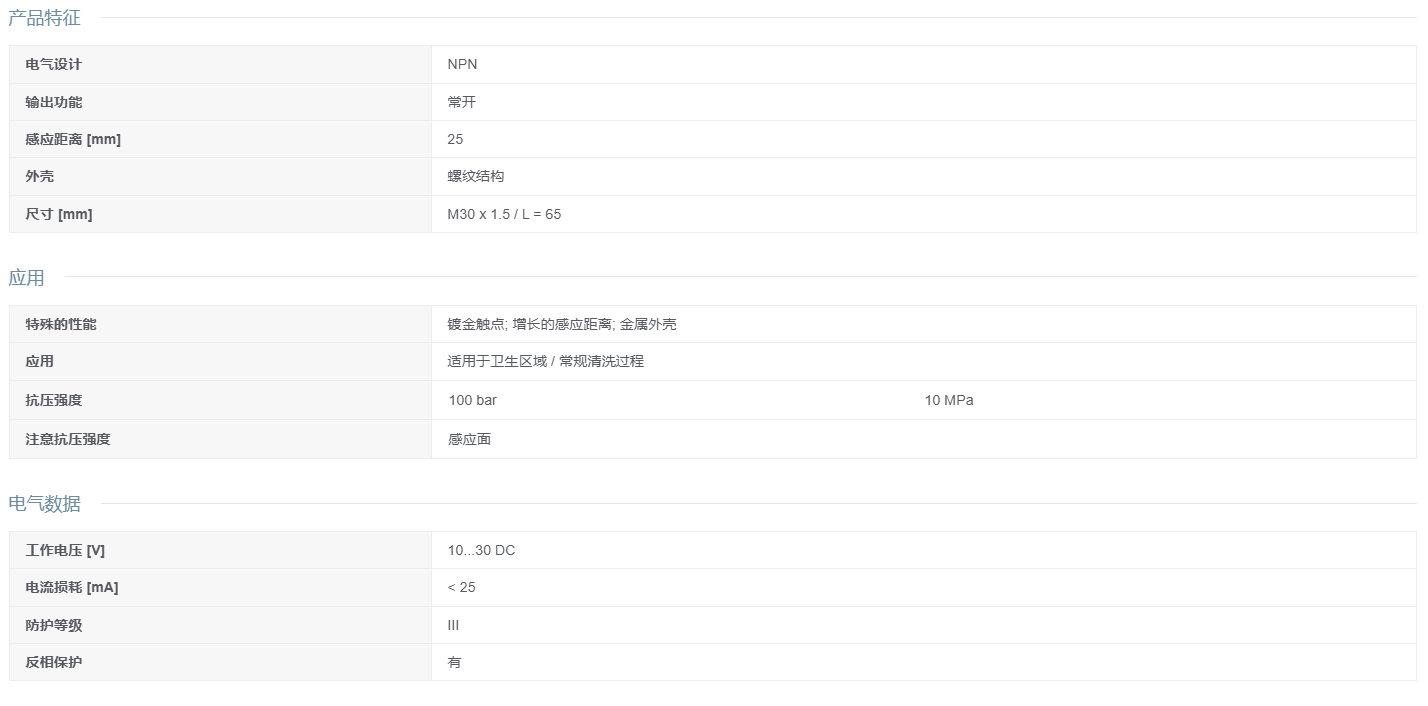This screenshot has height=706, width=1428.
Task: Select the 有 value for 反相保护
Action: pyautogui.click(x=455, y=662)
